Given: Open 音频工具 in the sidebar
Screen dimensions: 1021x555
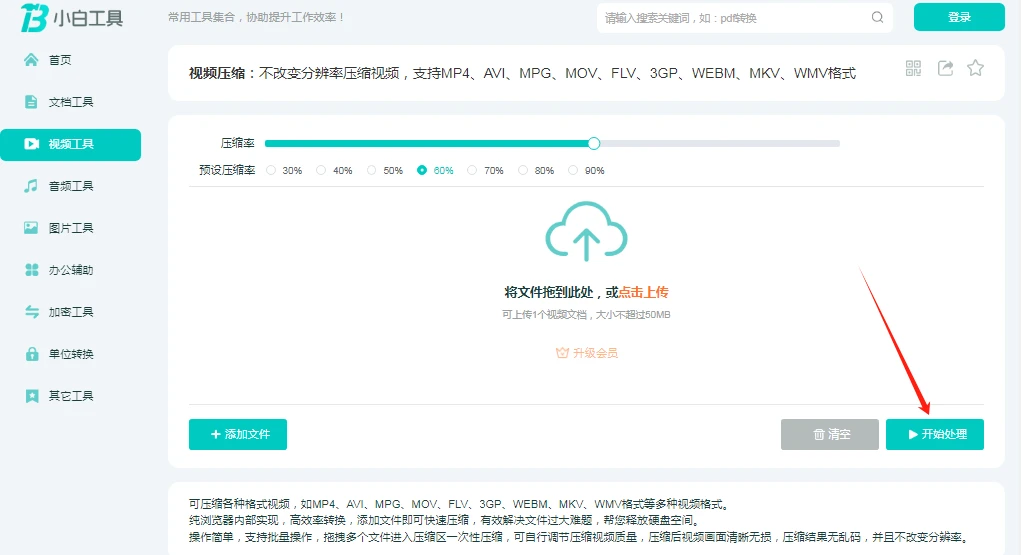Looking at the screenshot, I should tap(70, 186).
